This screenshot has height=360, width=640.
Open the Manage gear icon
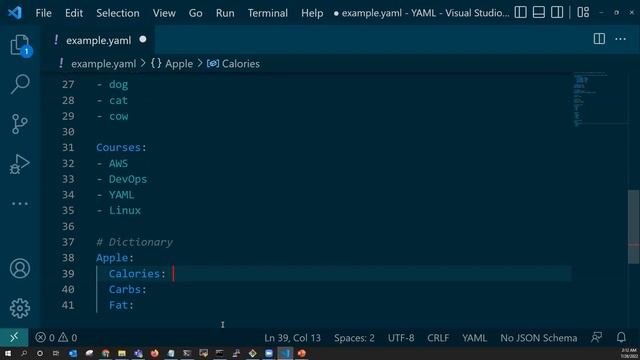20,308
